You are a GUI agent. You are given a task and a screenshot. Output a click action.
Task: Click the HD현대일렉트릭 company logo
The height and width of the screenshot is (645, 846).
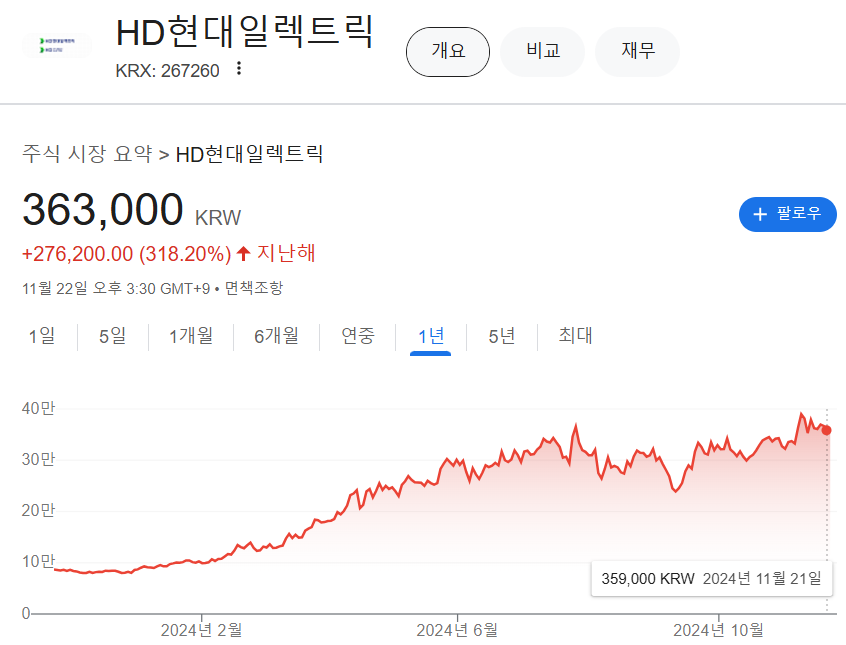point(56,46)
